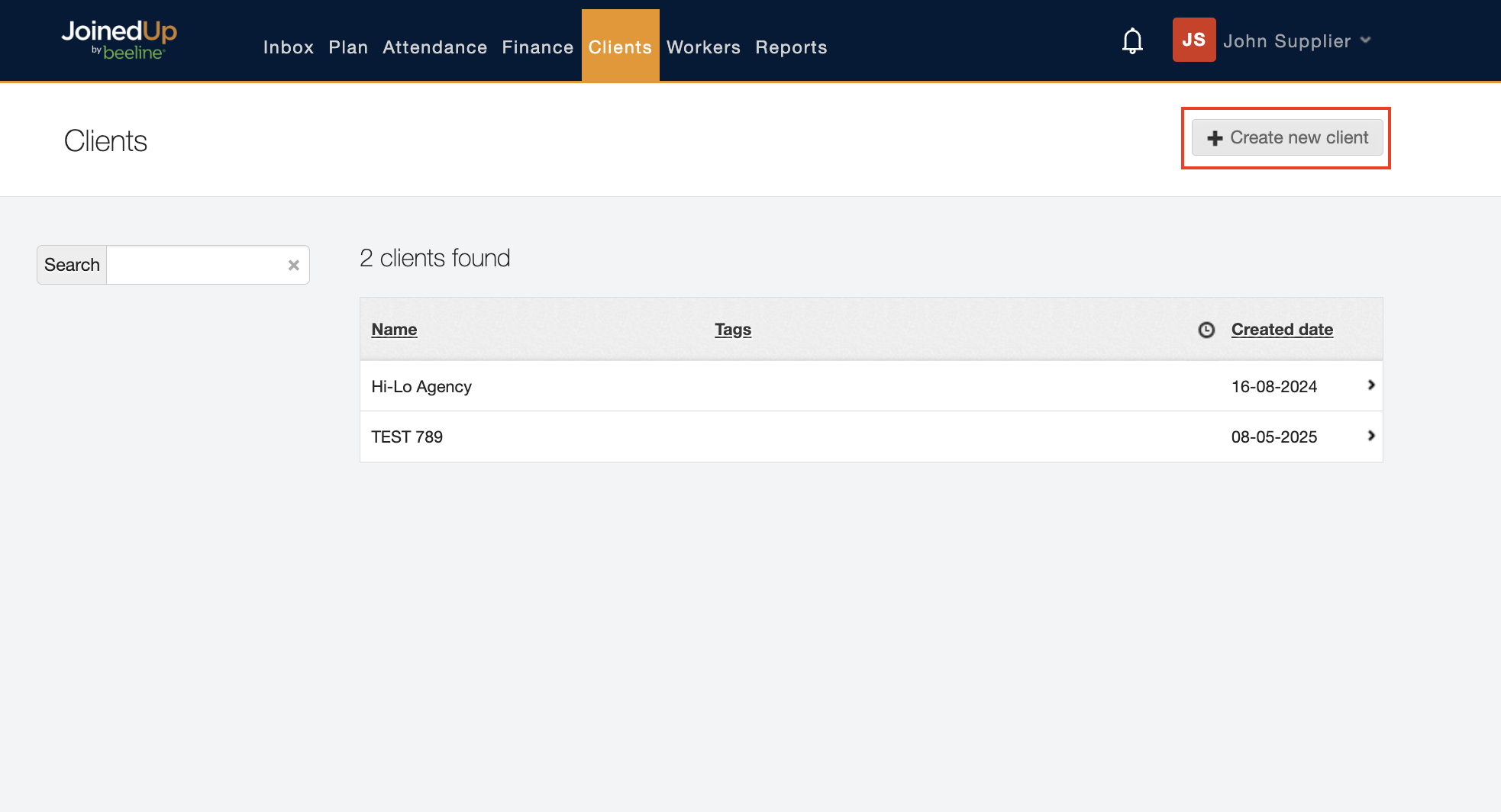This screenshot has height=812, width=1501.
Task: Expand the John Supplier account dropdown
Action: click(1366, 40)
